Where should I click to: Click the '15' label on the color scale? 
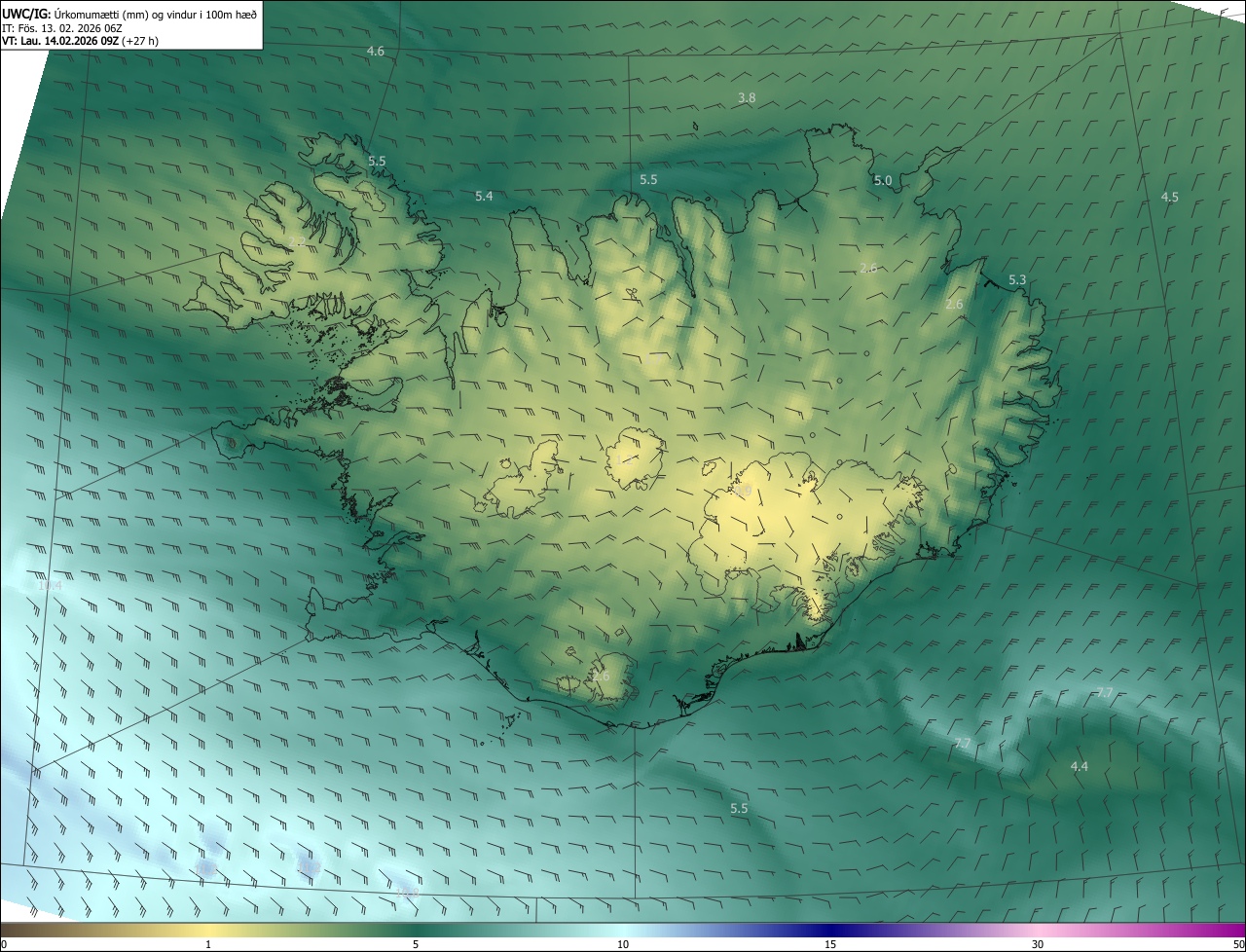830,944
